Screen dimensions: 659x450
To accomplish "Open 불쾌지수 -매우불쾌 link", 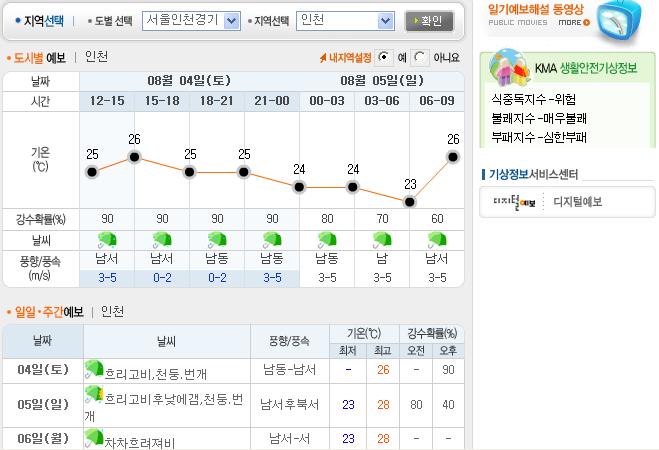I will 539,118.
